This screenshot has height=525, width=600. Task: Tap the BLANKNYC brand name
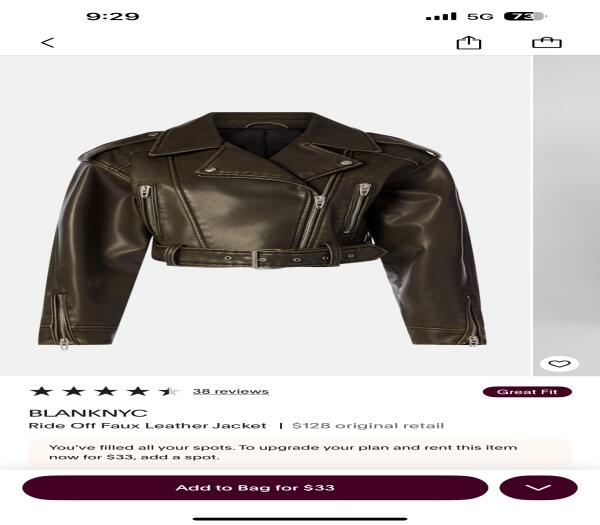click(x=88, y=413)
